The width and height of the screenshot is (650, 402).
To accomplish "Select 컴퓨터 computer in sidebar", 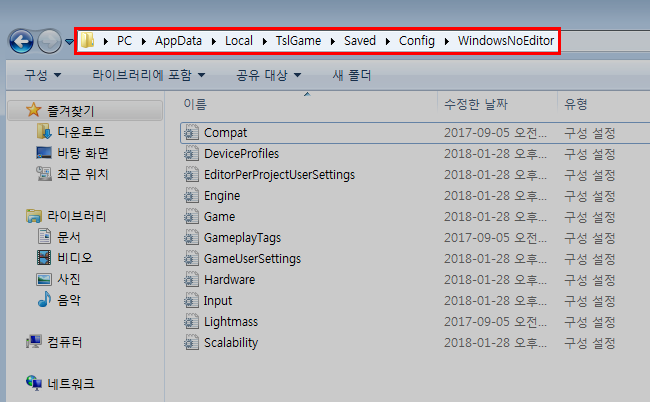I will [65, 342].
